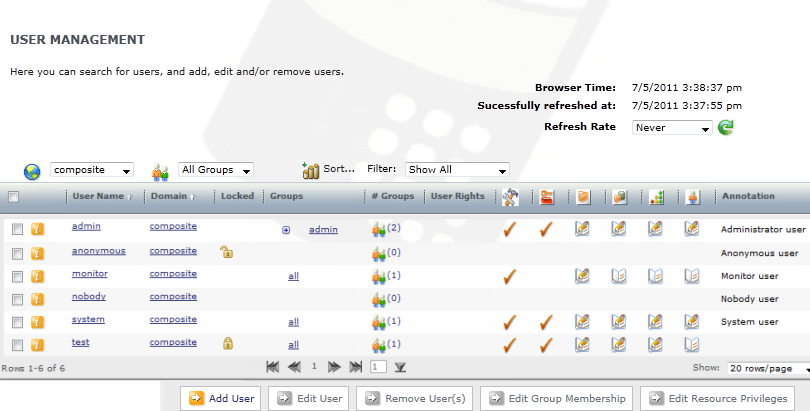This screenshot has width=810, height=411.
Task: Click the Groups column header
Action: [x=286, y=196]
